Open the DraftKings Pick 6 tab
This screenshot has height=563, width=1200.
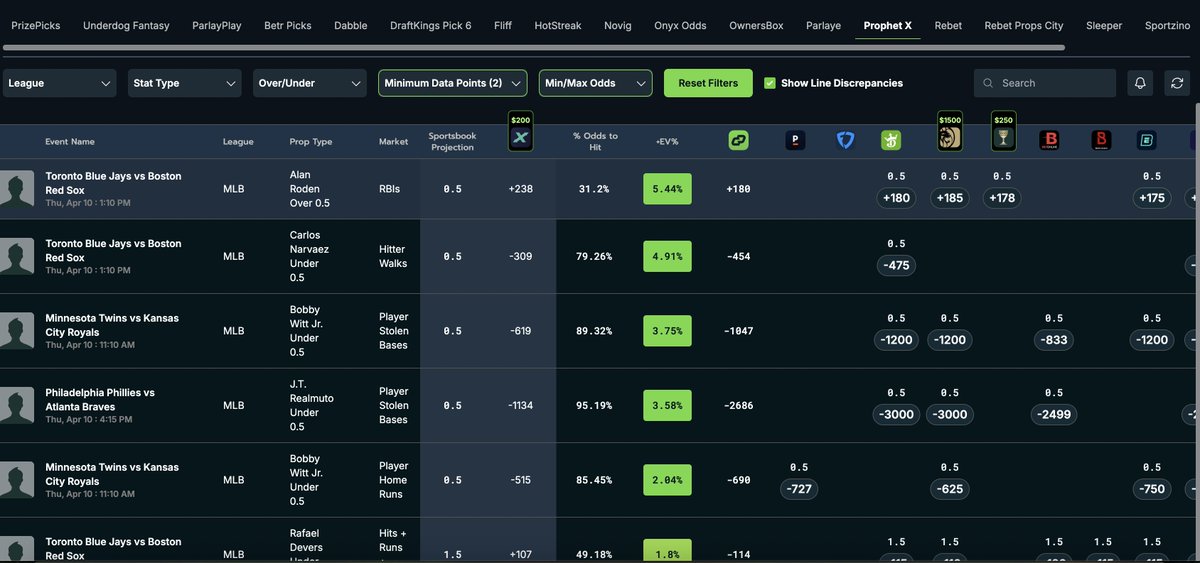431,25
